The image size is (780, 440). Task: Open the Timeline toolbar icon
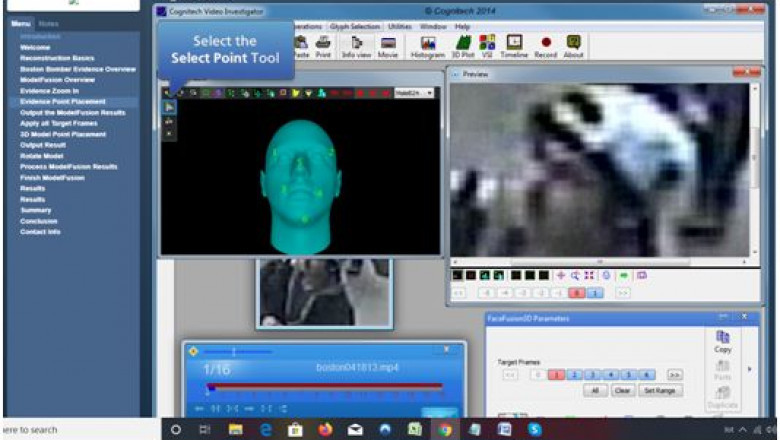pos(514,47)
